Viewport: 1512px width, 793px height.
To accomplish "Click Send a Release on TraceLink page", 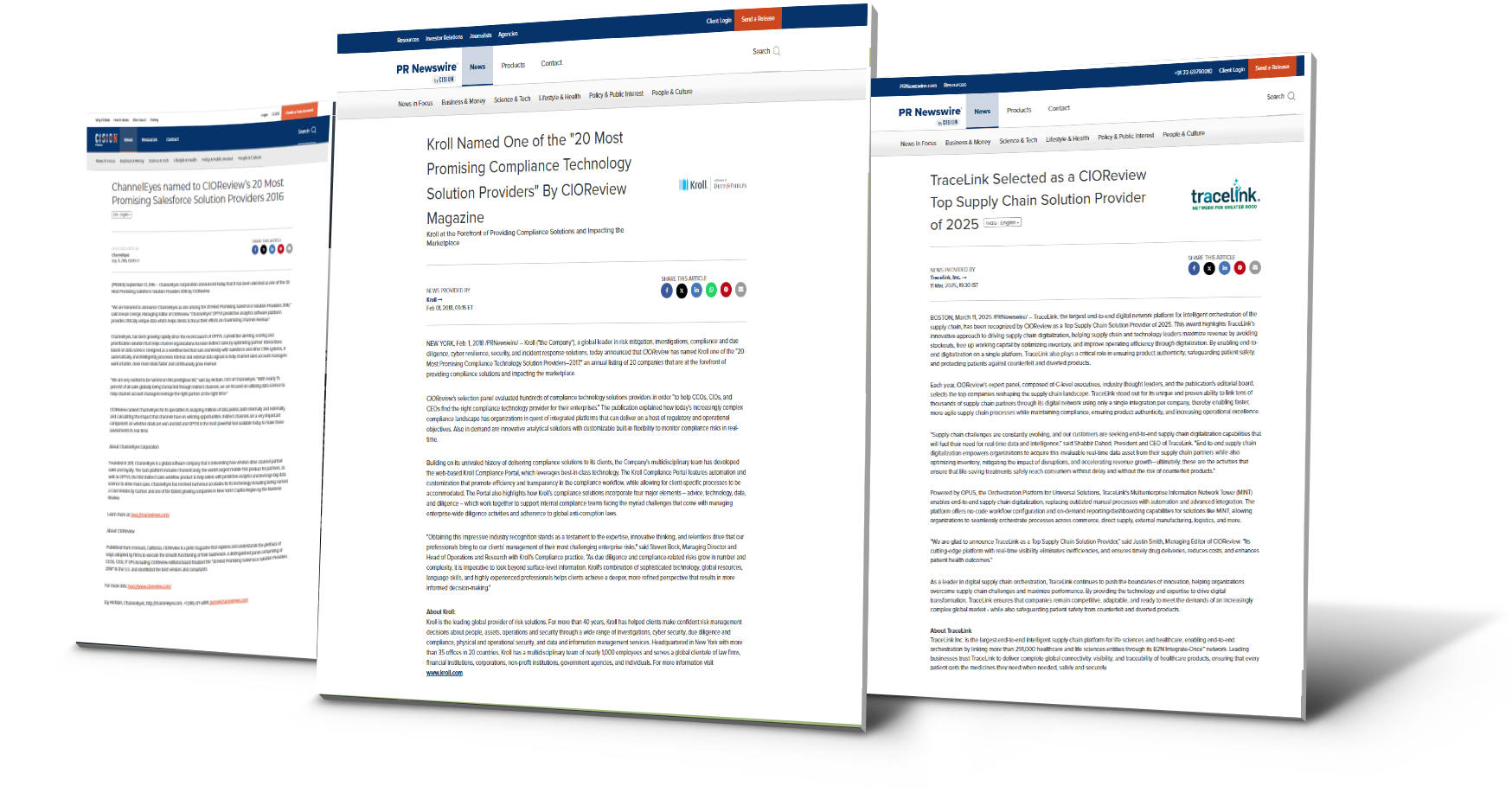I will [x=1272, y=67].
